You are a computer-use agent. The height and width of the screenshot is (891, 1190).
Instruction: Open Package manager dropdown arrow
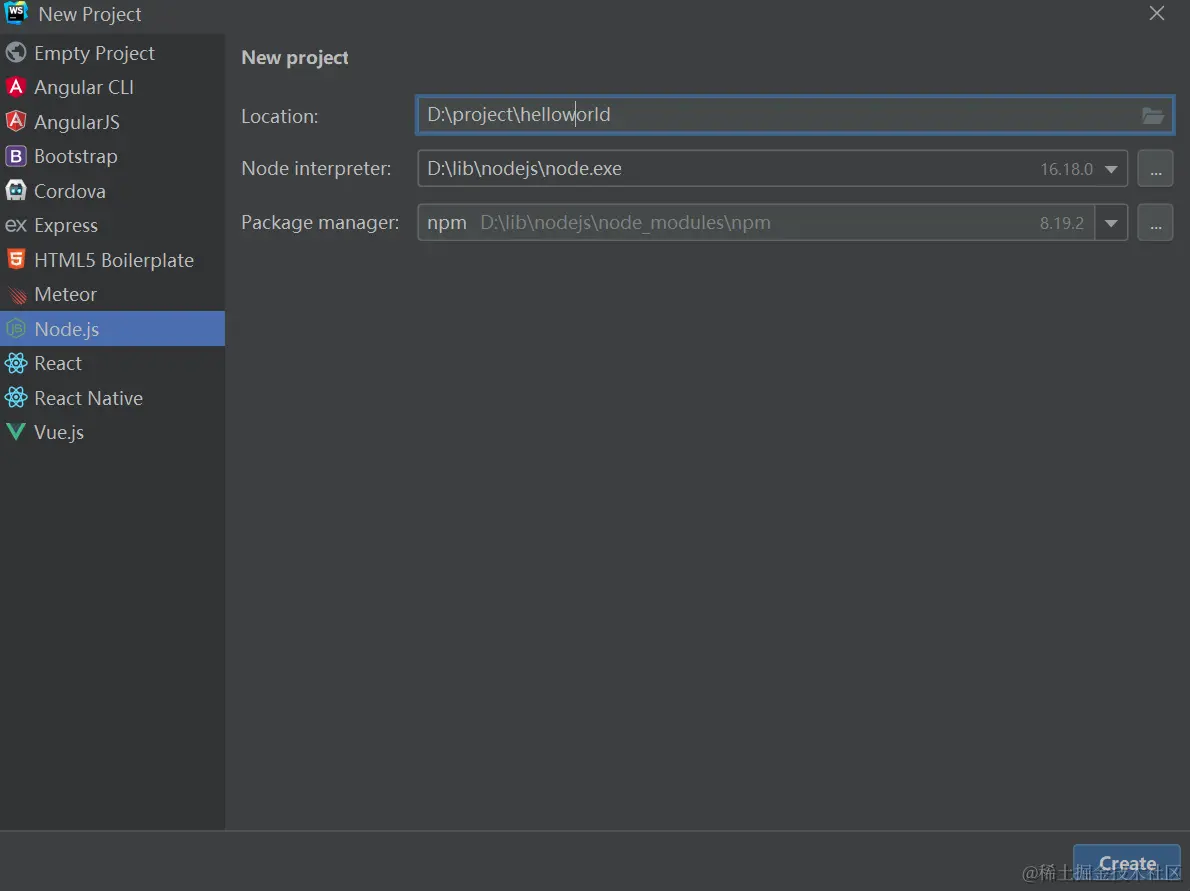click(1111, 223)
